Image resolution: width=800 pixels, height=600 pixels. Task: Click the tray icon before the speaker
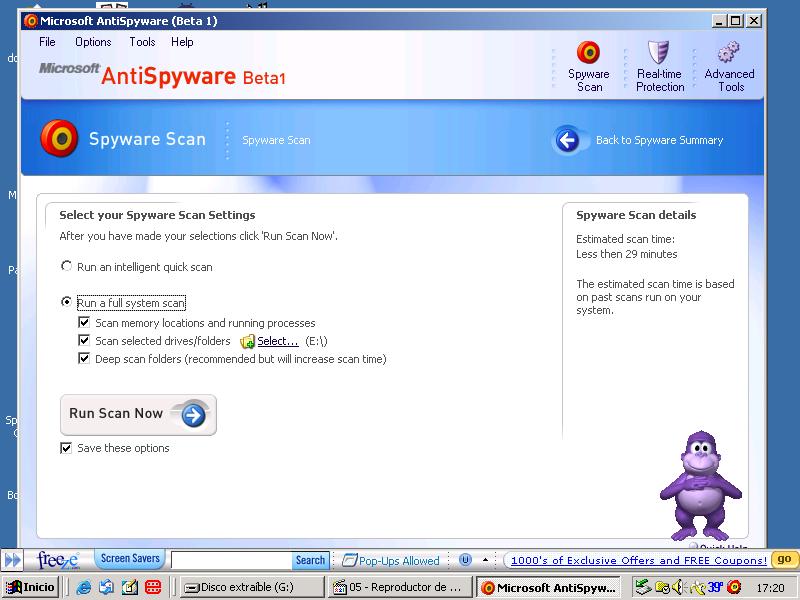pos(662,588)
